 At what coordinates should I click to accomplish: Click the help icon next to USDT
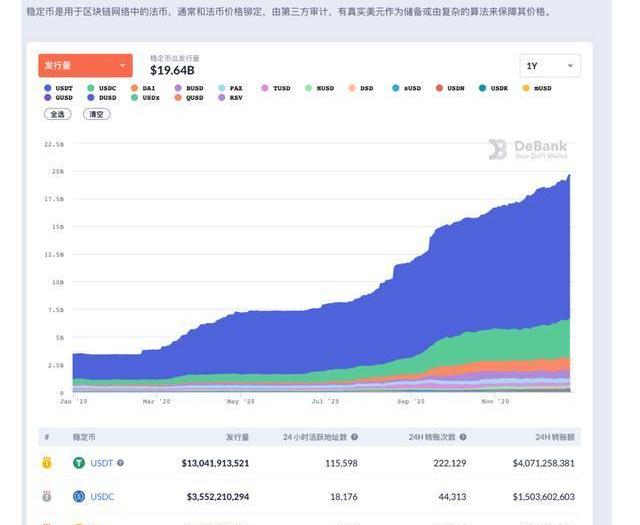[x=121, y=463]
